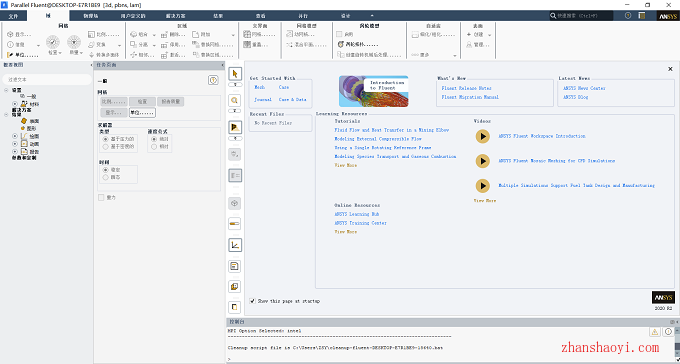This screenshot has height=364, width=680.
Task: Select the zoom magnifier tool
Action: 235,100
